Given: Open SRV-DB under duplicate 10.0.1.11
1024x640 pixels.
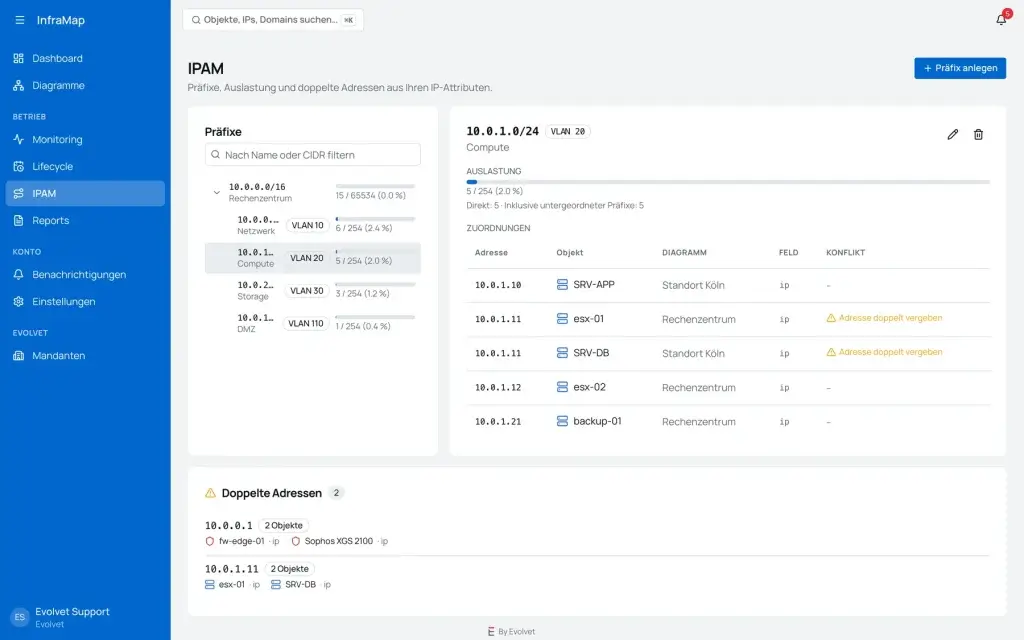Looking at the screenshot, I should point(300,584).
